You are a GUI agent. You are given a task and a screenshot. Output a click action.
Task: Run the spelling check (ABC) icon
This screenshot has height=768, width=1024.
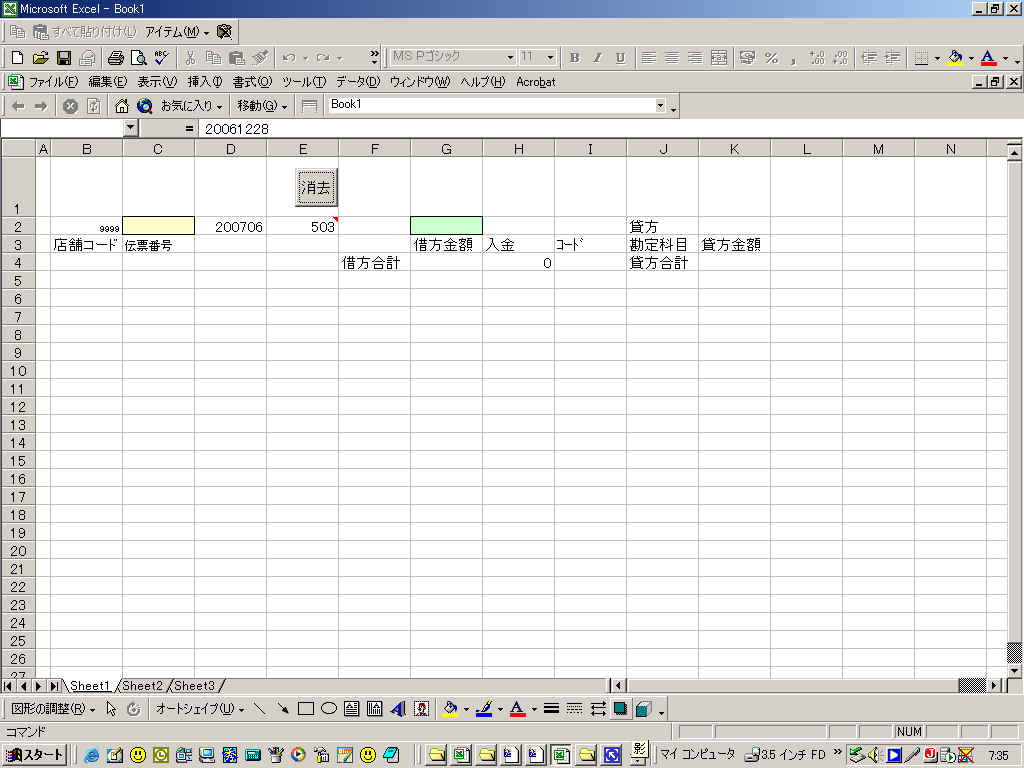coord(161,57)
